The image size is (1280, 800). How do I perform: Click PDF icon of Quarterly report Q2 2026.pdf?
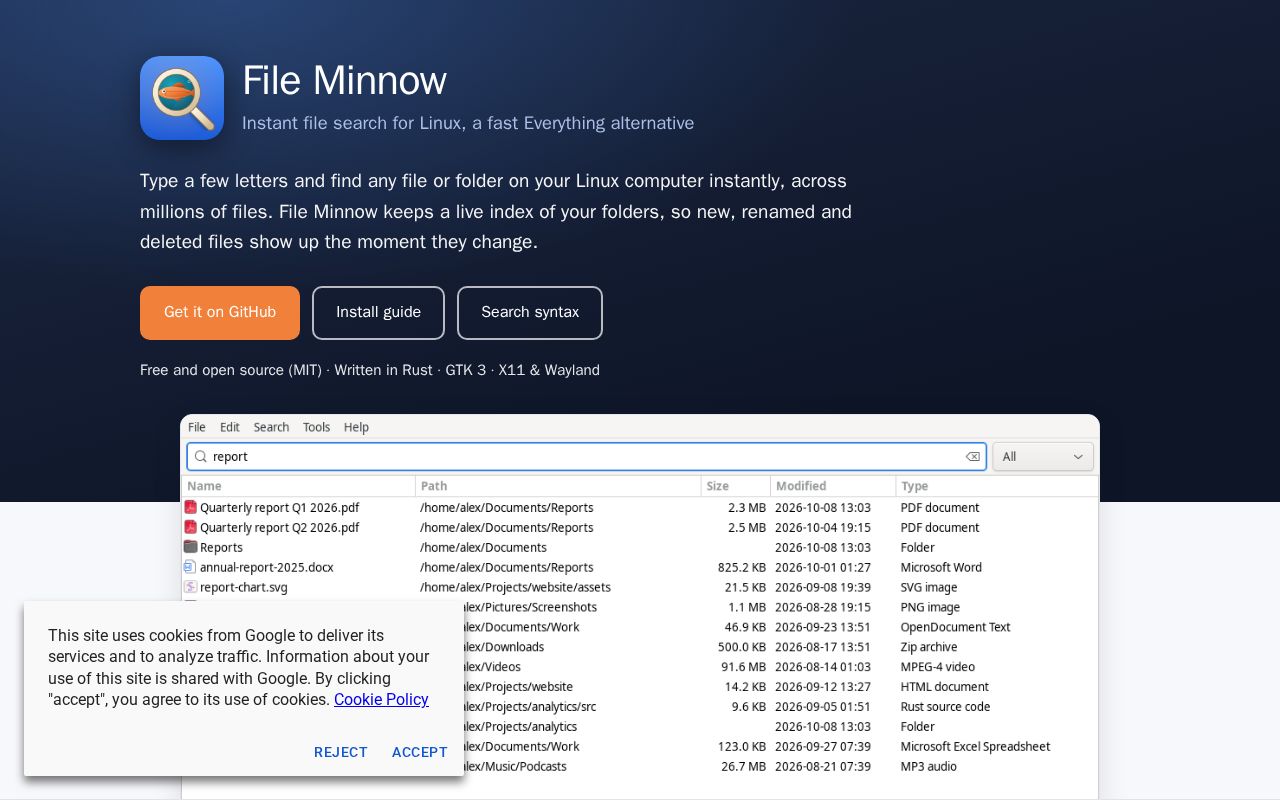pos(190,527)
